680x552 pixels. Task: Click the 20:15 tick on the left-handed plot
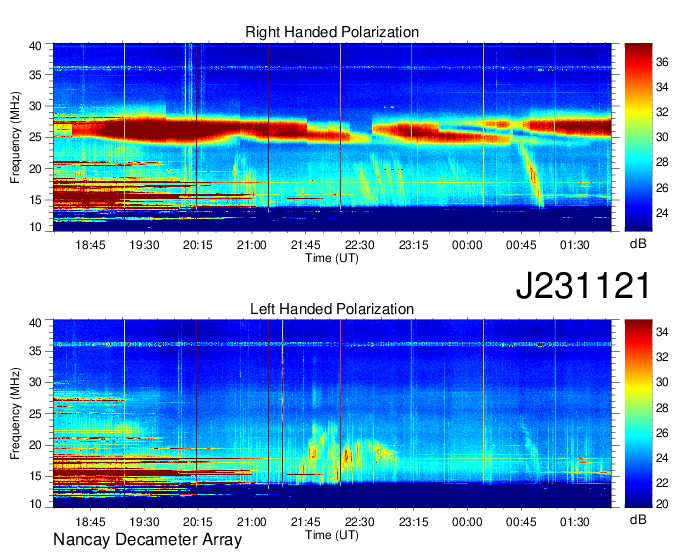click(x=198, y=522)
